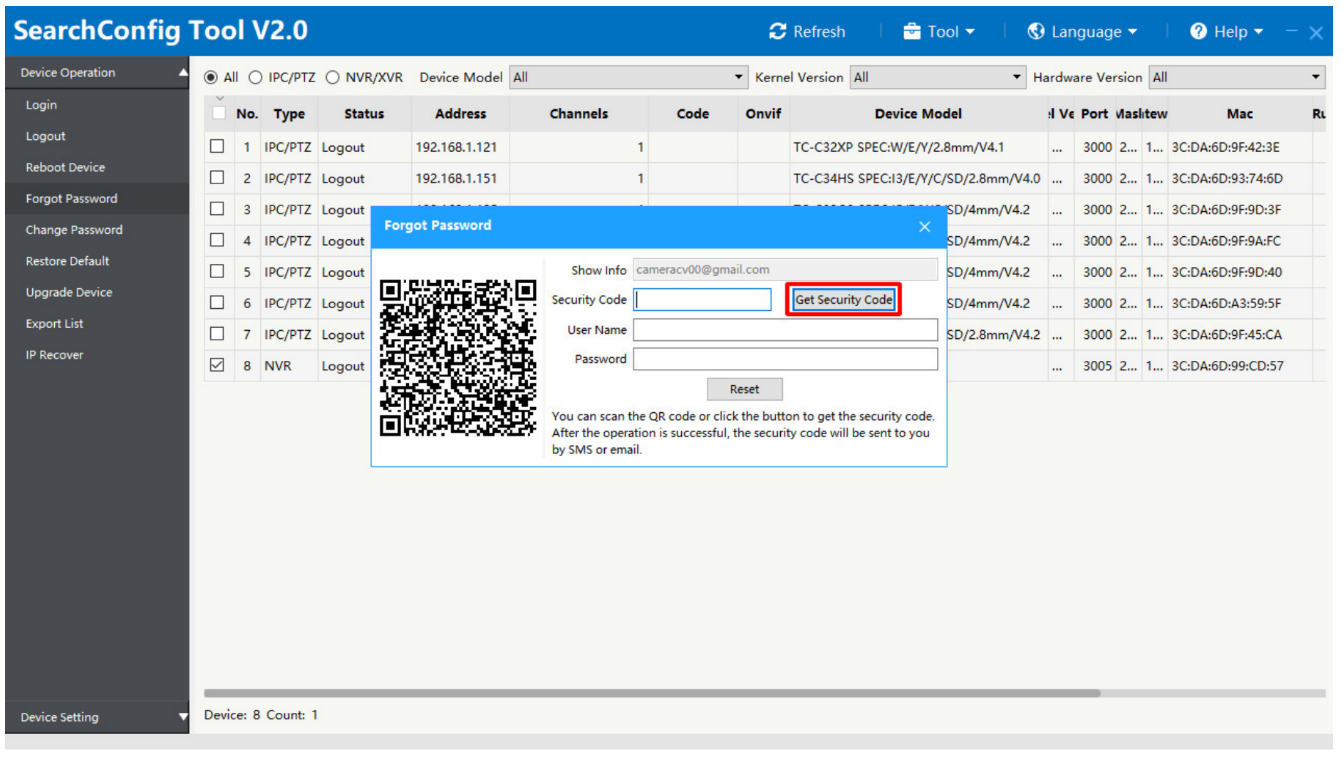The width and height of the screenshot is (1343, 762).
Task: Click the Security Code input field
Action: 703,300
